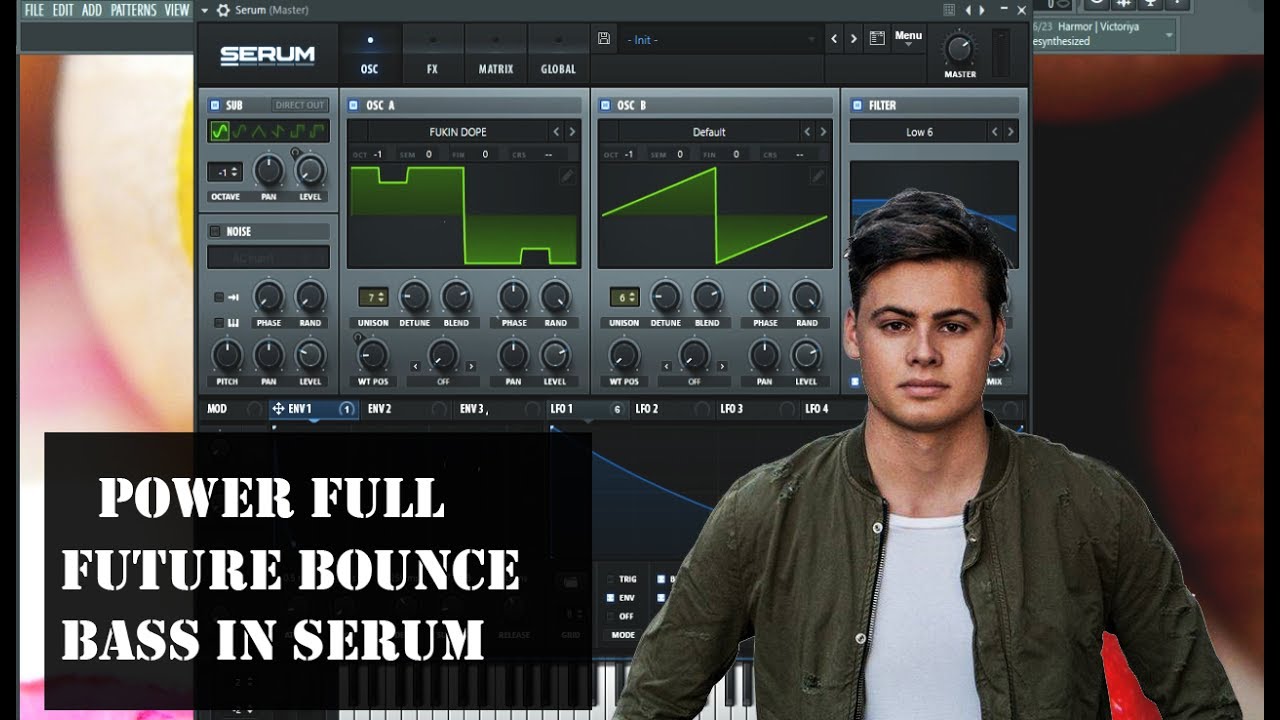Select the LFO 2 modulation source

(671, 409)
